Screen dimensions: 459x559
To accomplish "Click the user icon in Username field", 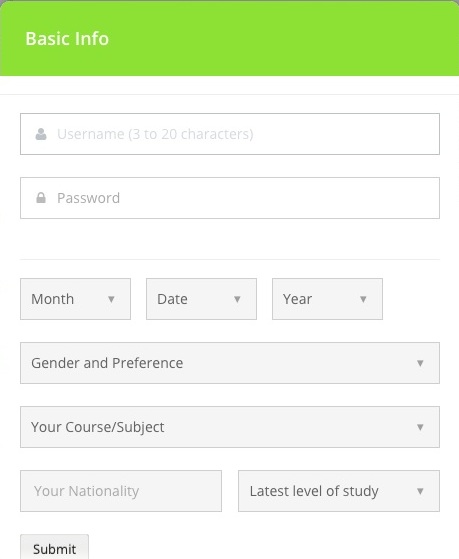I will 41,134.
